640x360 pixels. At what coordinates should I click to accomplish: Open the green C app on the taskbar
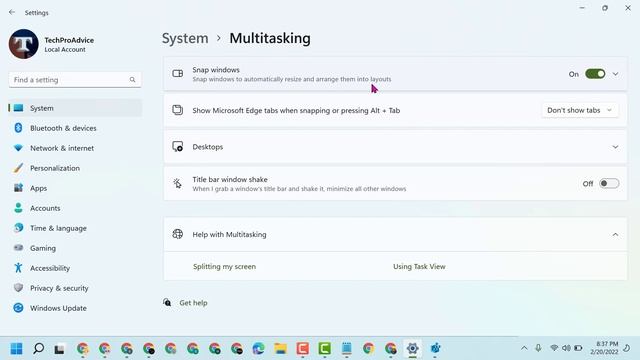(x=324, y=349)
